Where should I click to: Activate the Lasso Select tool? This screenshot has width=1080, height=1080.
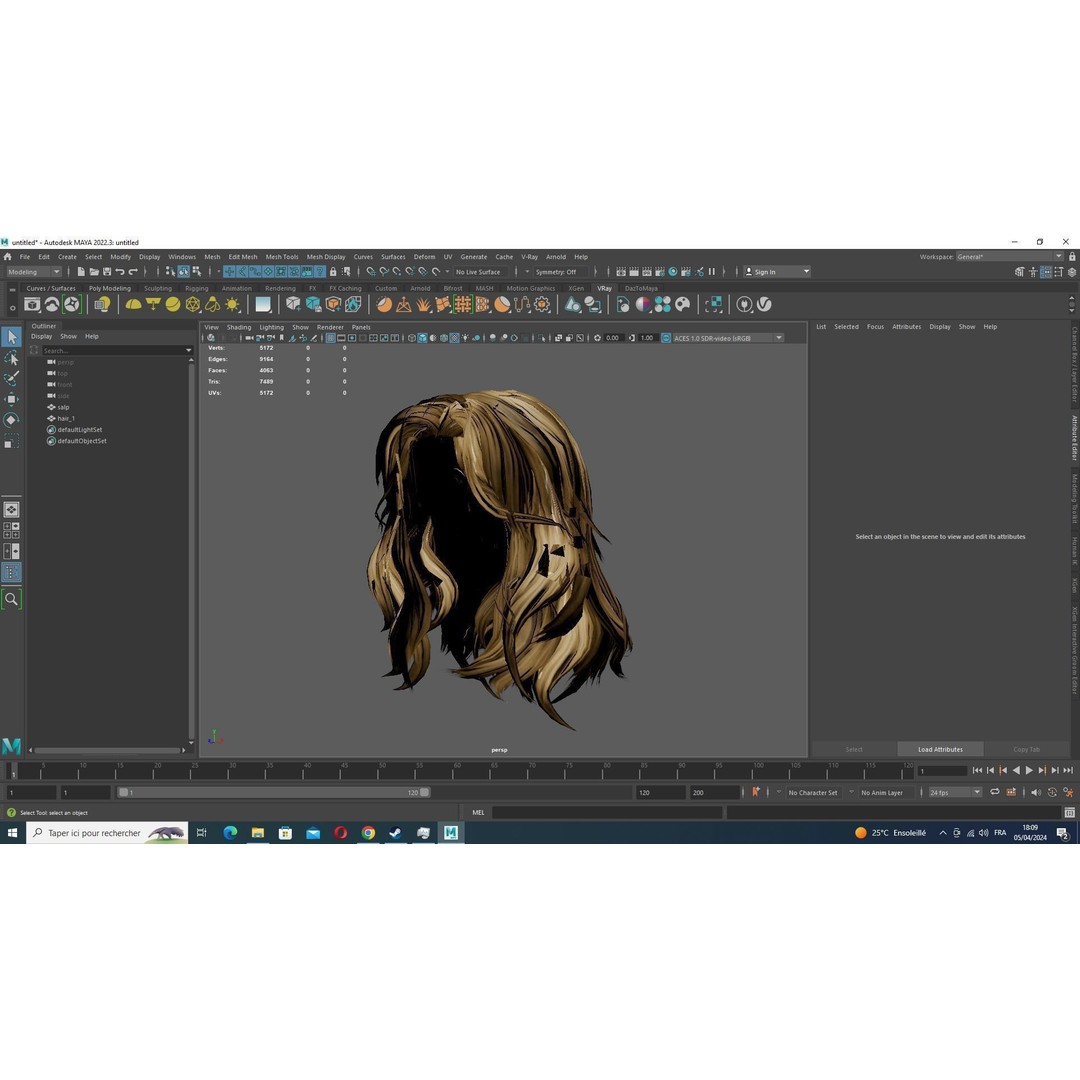[x=12, y=357]
